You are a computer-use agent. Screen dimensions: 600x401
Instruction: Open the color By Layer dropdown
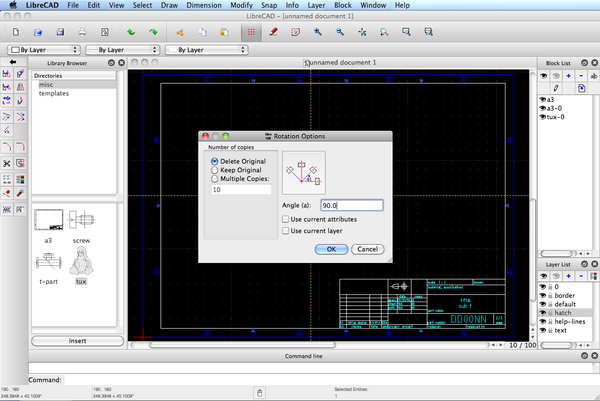coord(44,50)
